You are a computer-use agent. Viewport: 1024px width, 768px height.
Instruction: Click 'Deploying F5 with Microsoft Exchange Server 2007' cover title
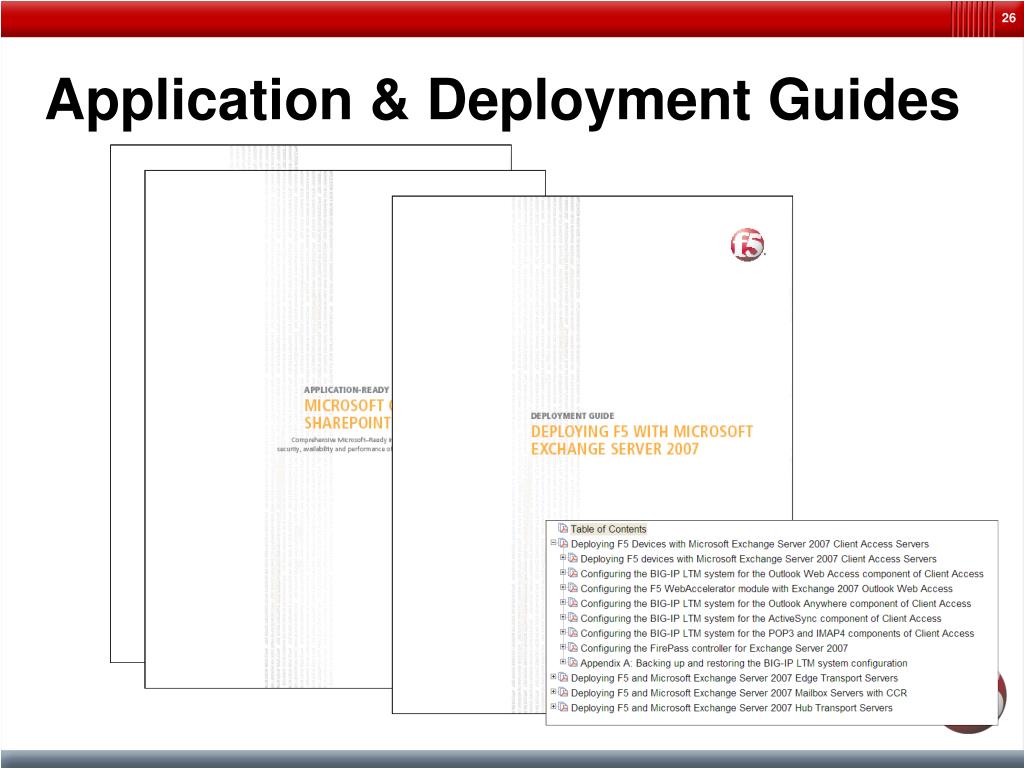[641, 440]
